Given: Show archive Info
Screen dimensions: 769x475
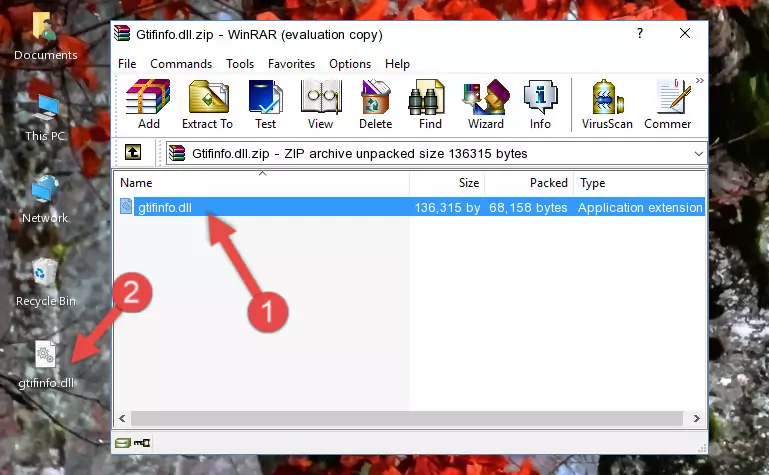Looking at the screenshot, I should pyautogui.click(x=540, y=104).
